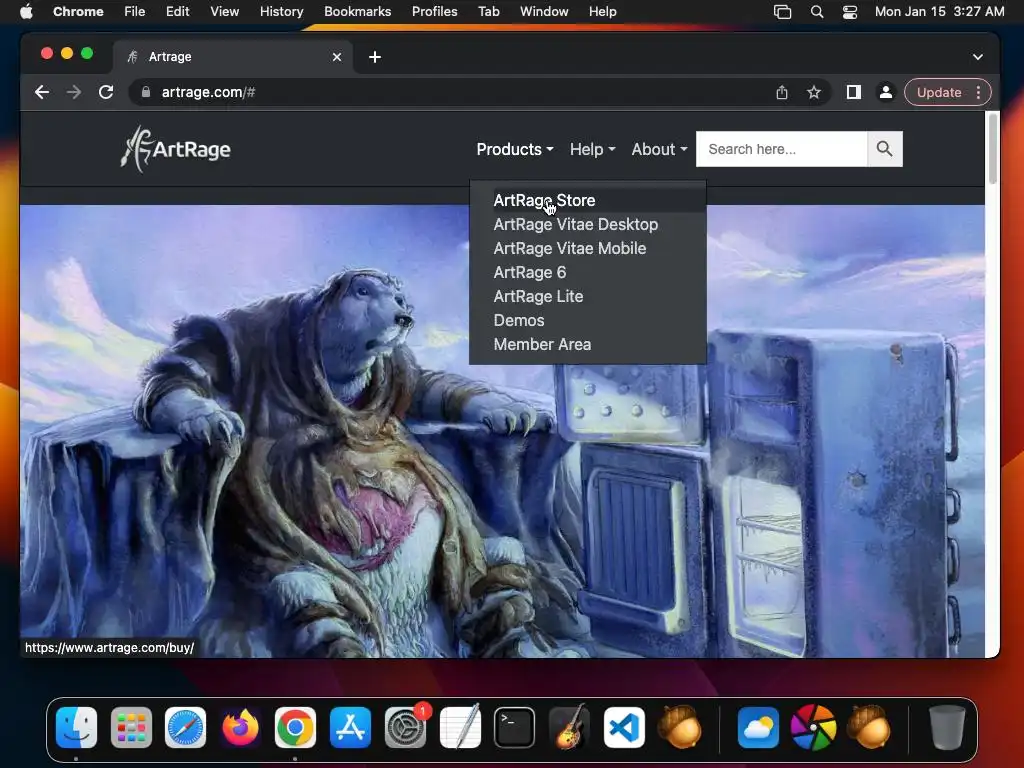Open Finder from the dock

click(76, 727)
